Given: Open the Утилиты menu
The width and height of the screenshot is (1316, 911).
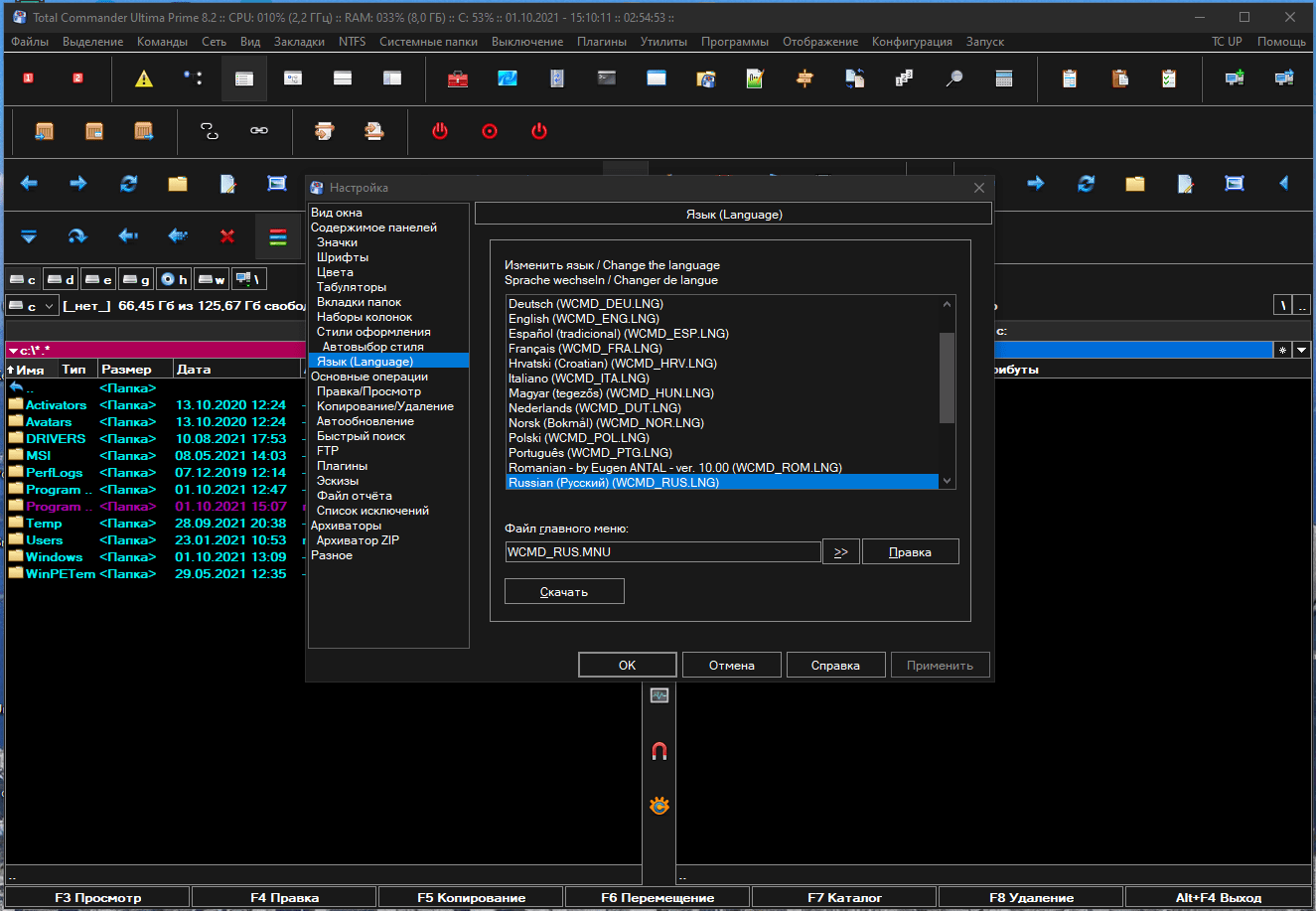Looking at the screenshot, I should [x=663, y=42].
